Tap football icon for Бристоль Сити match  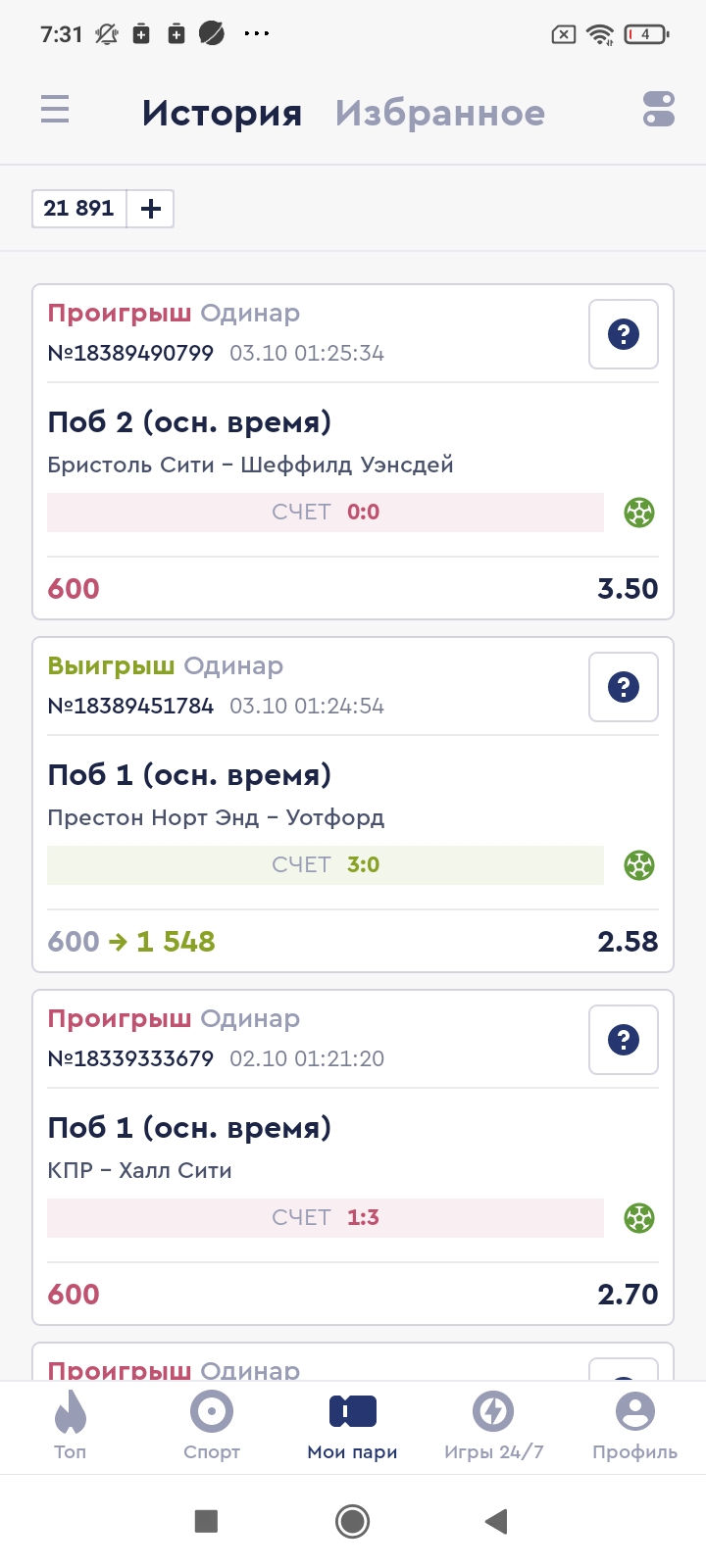coord(639,513)
